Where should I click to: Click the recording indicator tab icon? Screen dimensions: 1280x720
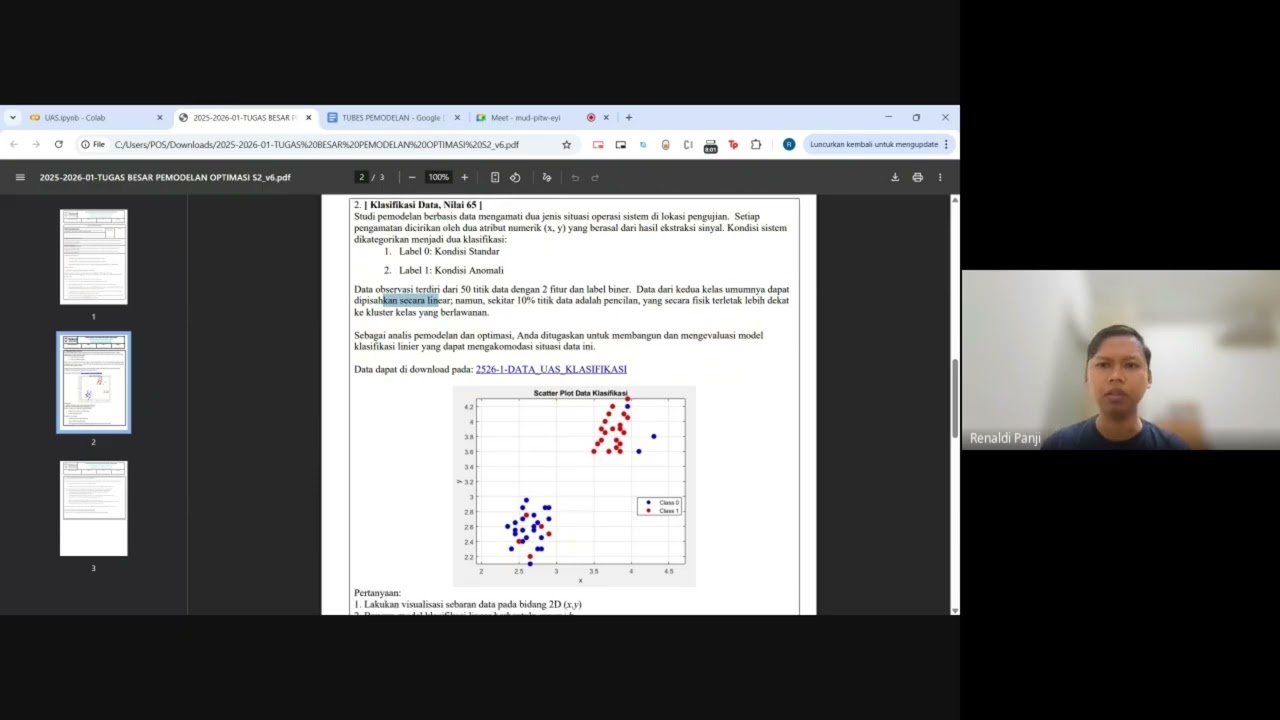(x=591, y=117)
